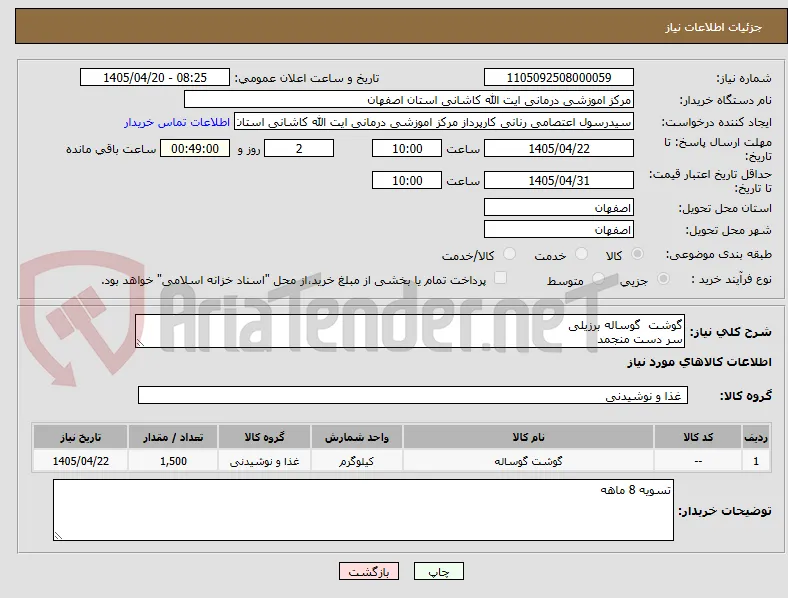The height and width of the screenshot is (598, 788).
Task: Click the row number 1 cell
Action: (755, 461)
